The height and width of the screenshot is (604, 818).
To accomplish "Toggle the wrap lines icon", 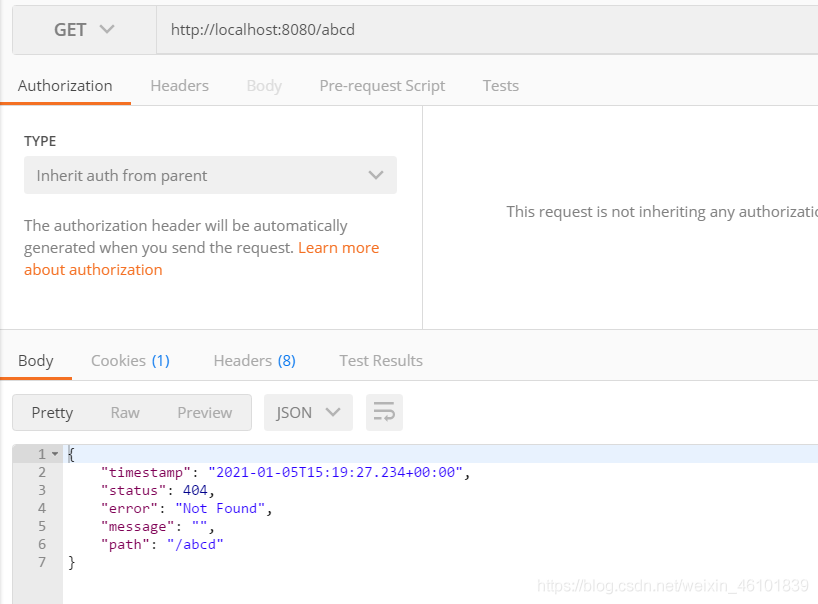I will coord(384,412).
